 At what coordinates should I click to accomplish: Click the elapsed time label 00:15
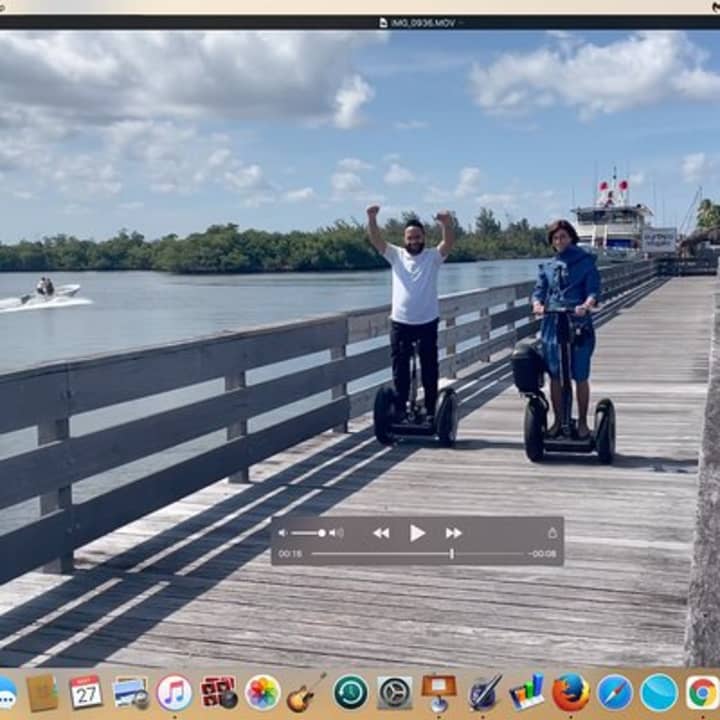290,554
